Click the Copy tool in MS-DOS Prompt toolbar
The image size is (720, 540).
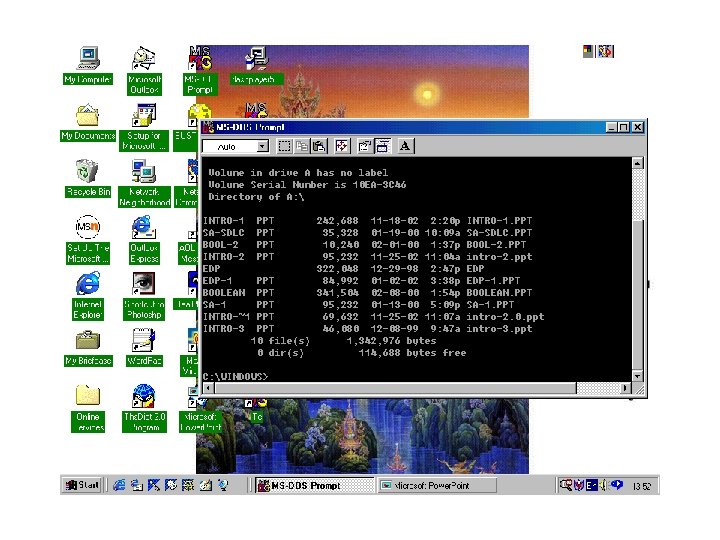click(x=302, y=146)
